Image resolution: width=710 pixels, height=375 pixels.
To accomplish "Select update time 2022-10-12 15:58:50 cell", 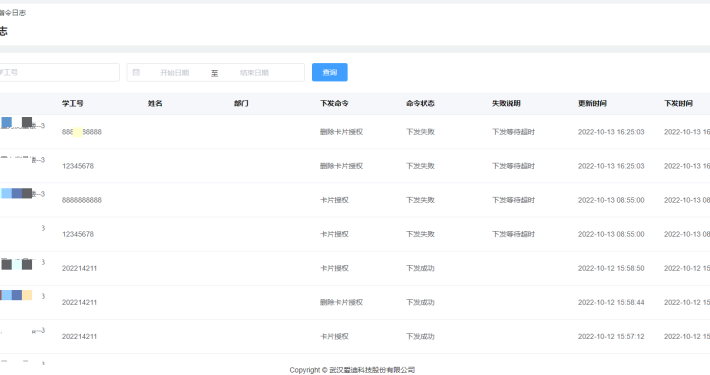I will pyautogui.click(x=611, y=268).
